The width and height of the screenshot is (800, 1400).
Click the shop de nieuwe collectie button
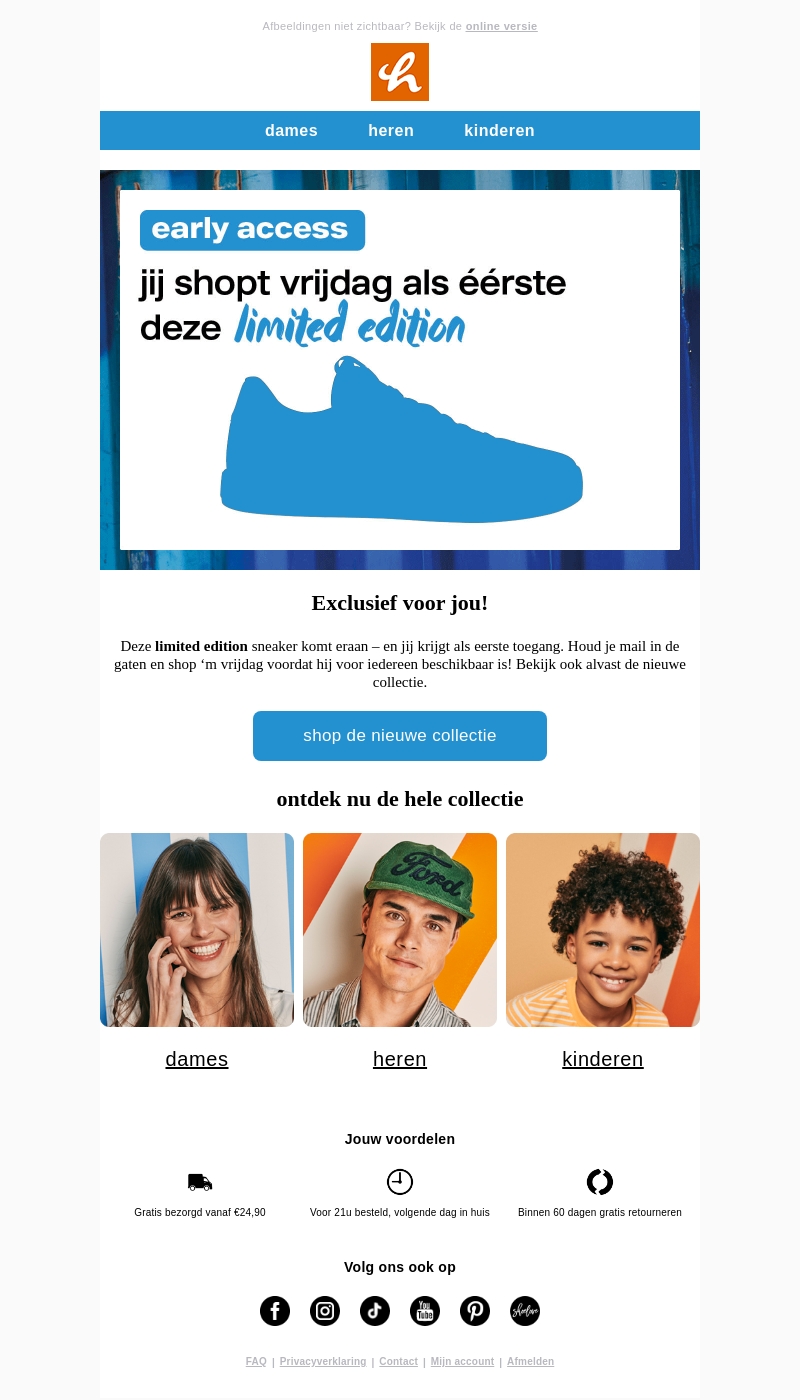click(x=400, y=736)
